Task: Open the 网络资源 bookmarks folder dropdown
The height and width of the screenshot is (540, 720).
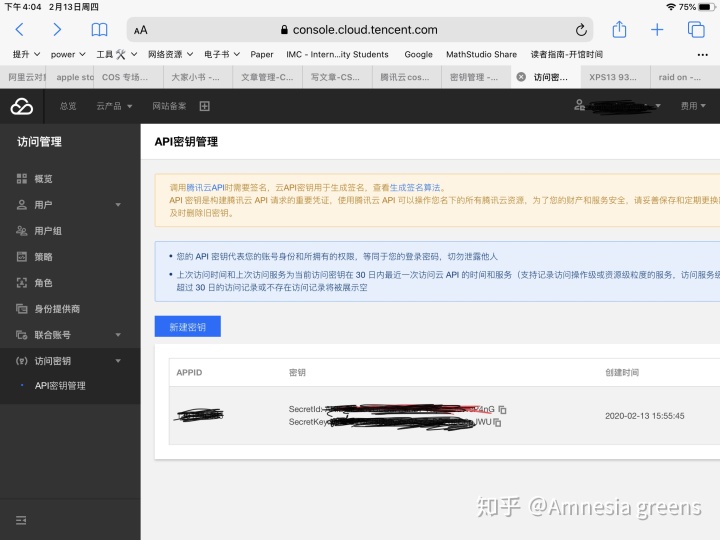Action: pyautogui.click(x=170, y=54)
